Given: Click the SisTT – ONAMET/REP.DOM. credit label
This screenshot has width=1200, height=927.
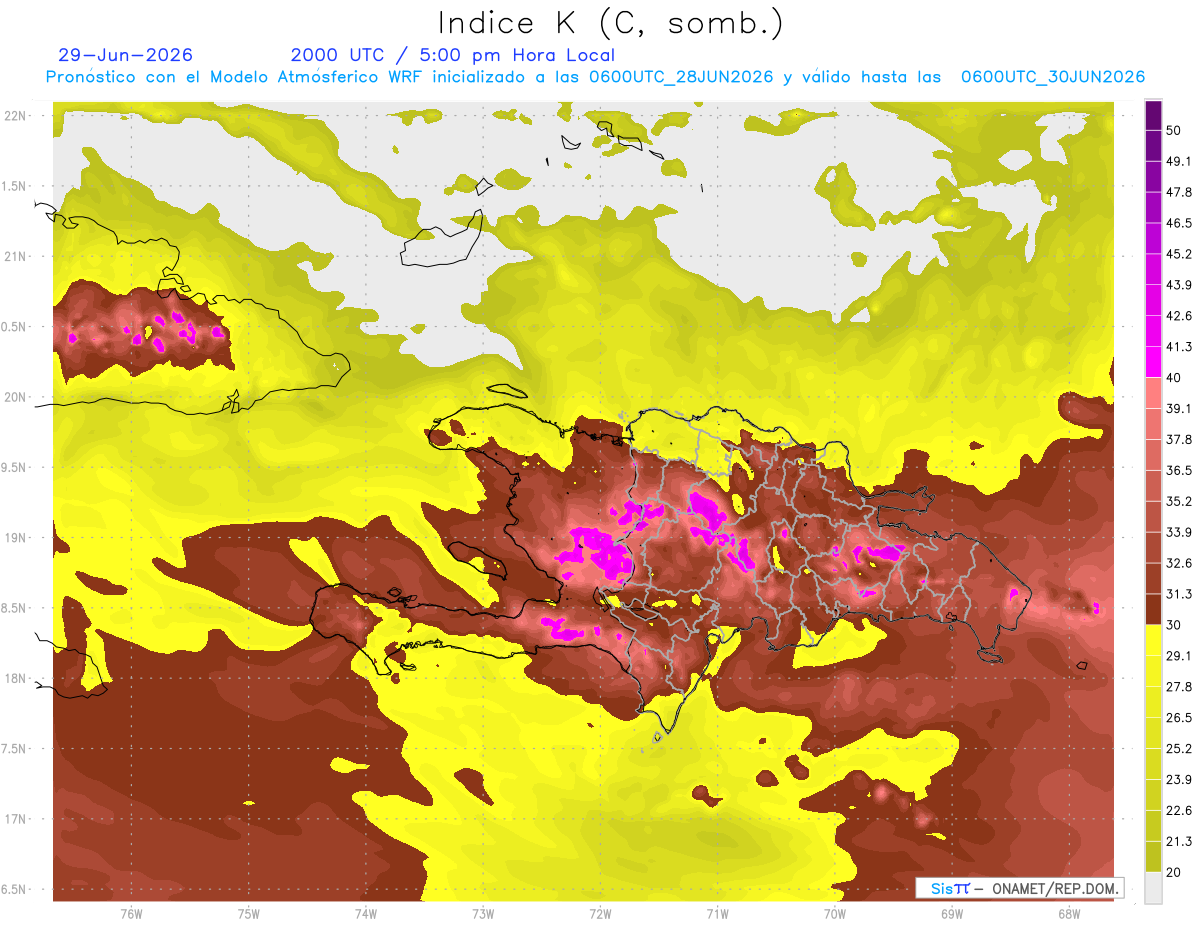Looking at the screenshot, I should (1019, 888).
